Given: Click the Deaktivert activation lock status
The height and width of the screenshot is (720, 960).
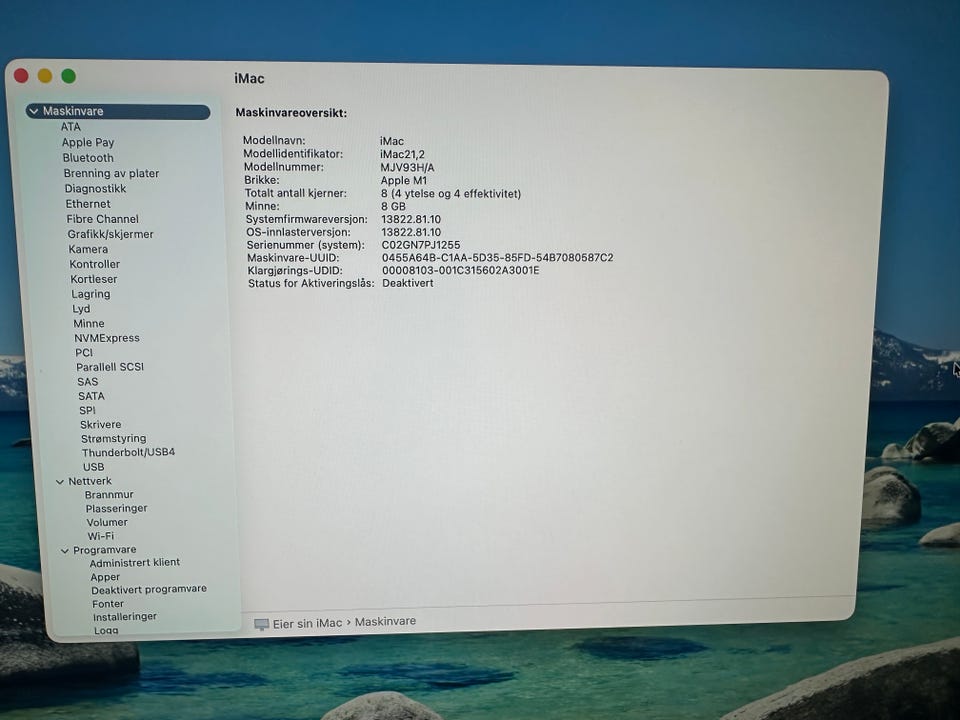Looking at the screenshot, I should 408,283.
